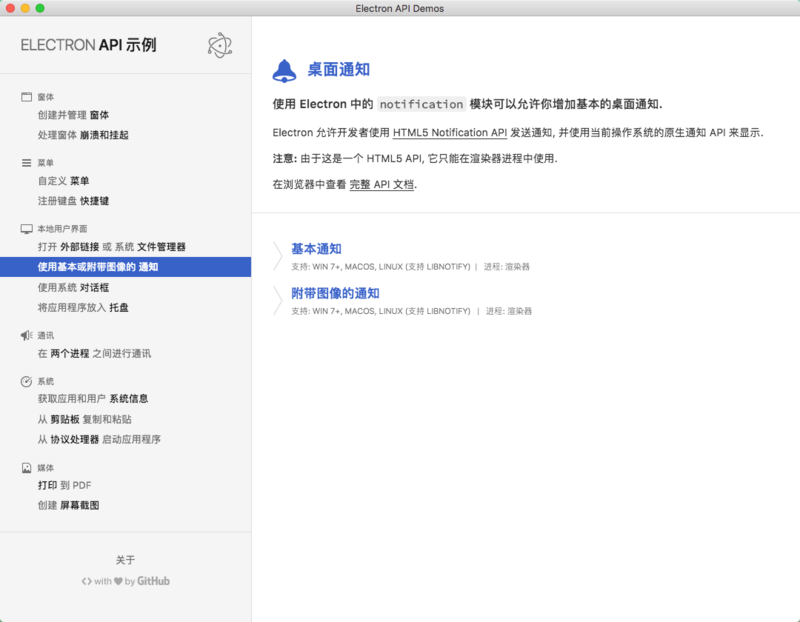
Task: Click the megaphone icon beside 通讯
Action: (x=27, y=335)
